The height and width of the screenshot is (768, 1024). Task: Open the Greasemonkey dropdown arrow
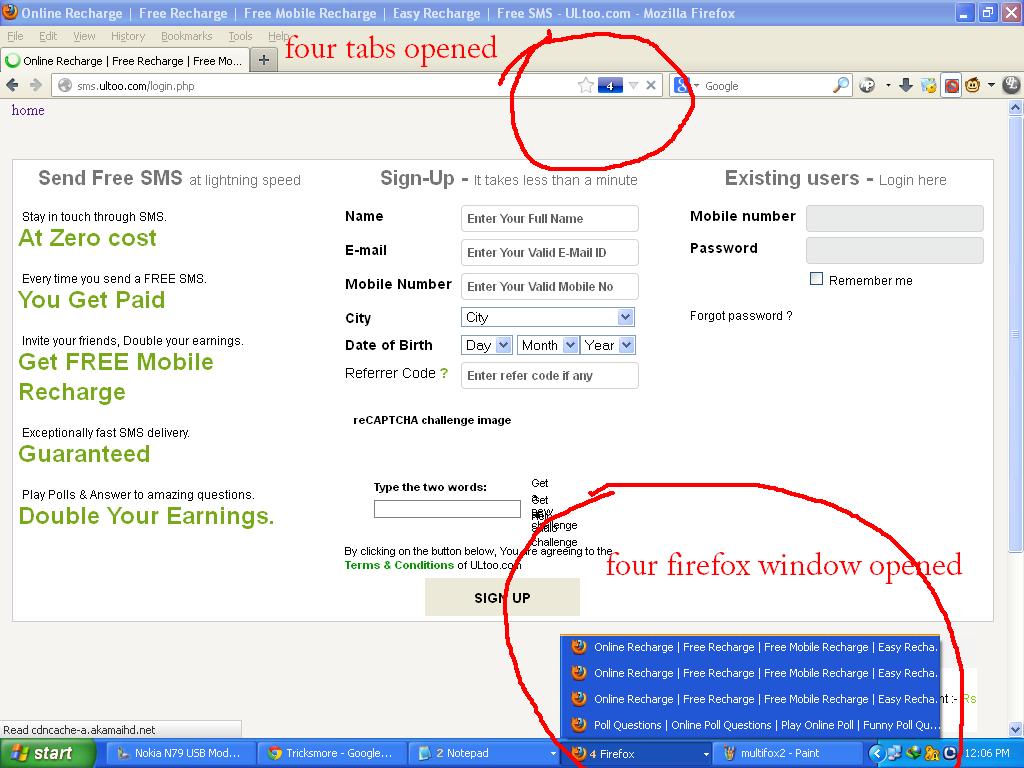click(x=991, y=85)
